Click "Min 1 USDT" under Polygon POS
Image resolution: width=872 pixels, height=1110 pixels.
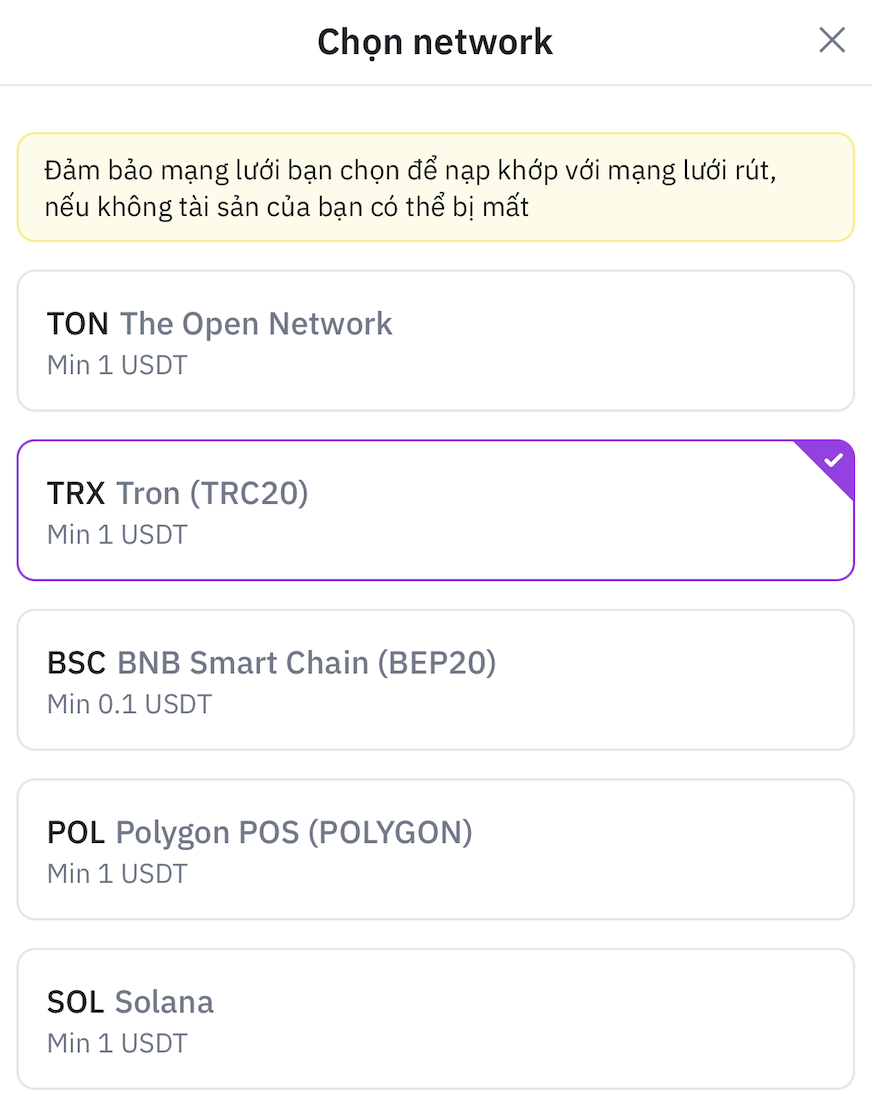[117, 874]
